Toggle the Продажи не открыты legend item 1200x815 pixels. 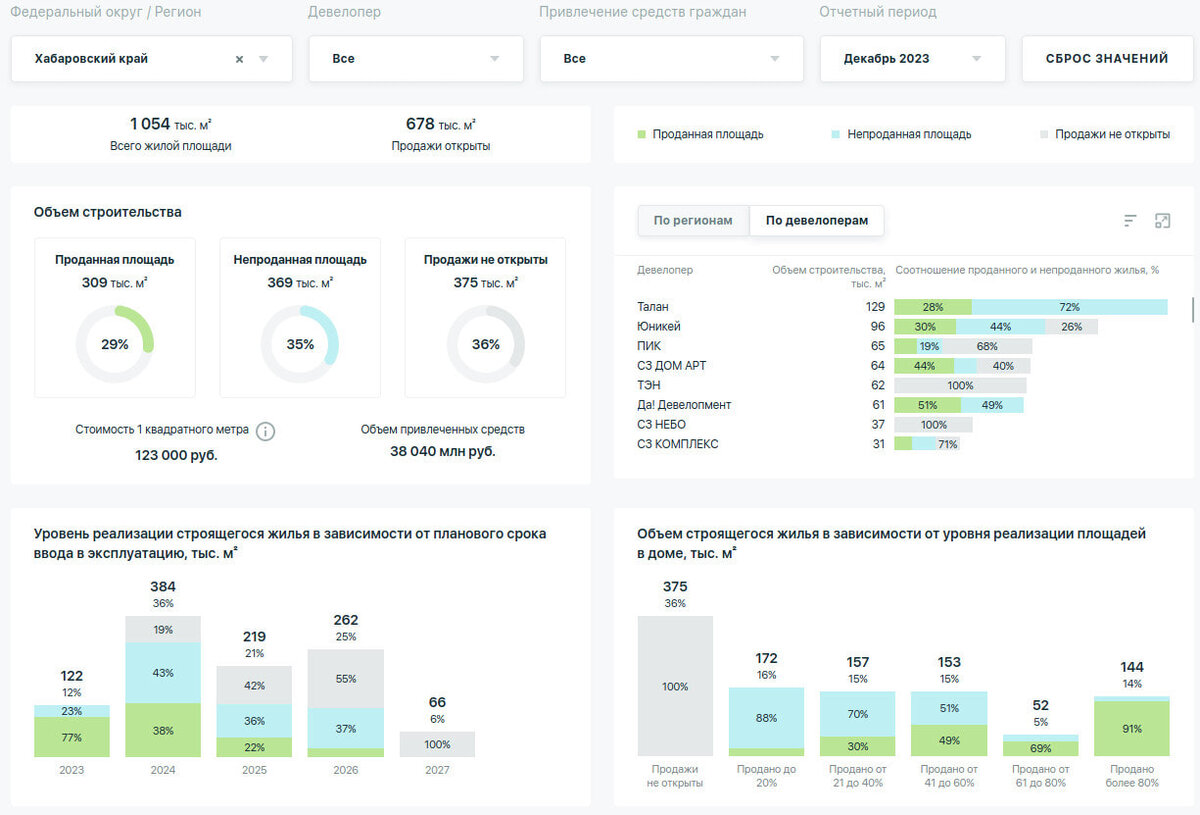(x=1105, y=134)
